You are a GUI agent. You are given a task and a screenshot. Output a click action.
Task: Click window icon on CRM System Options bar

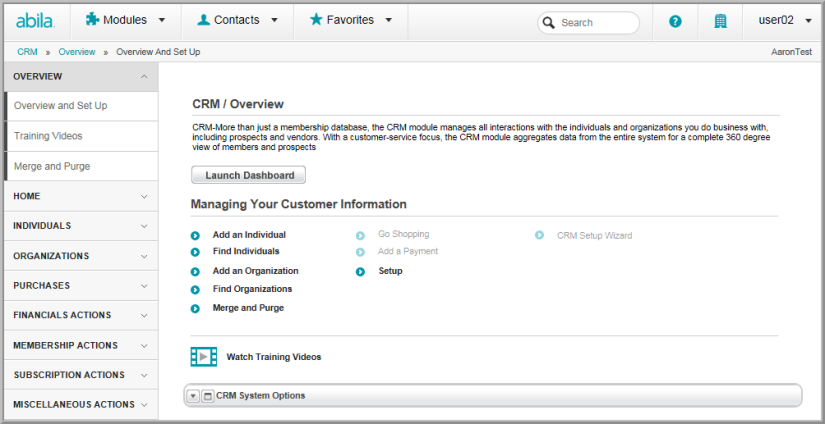pyautogui.click(x=208, y=396)
